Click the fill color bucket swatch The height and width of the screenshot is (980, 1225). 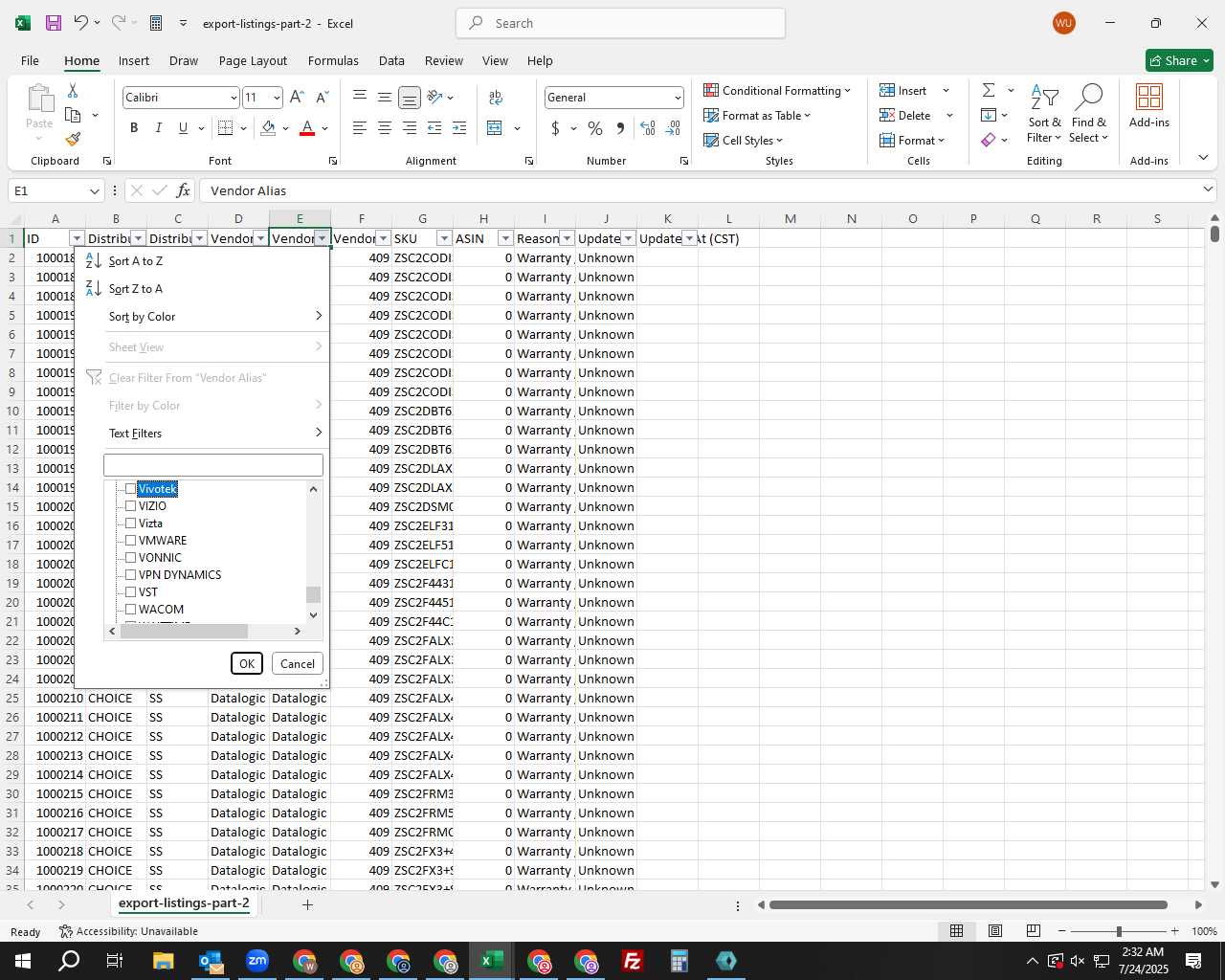click(x=268, y=128)
